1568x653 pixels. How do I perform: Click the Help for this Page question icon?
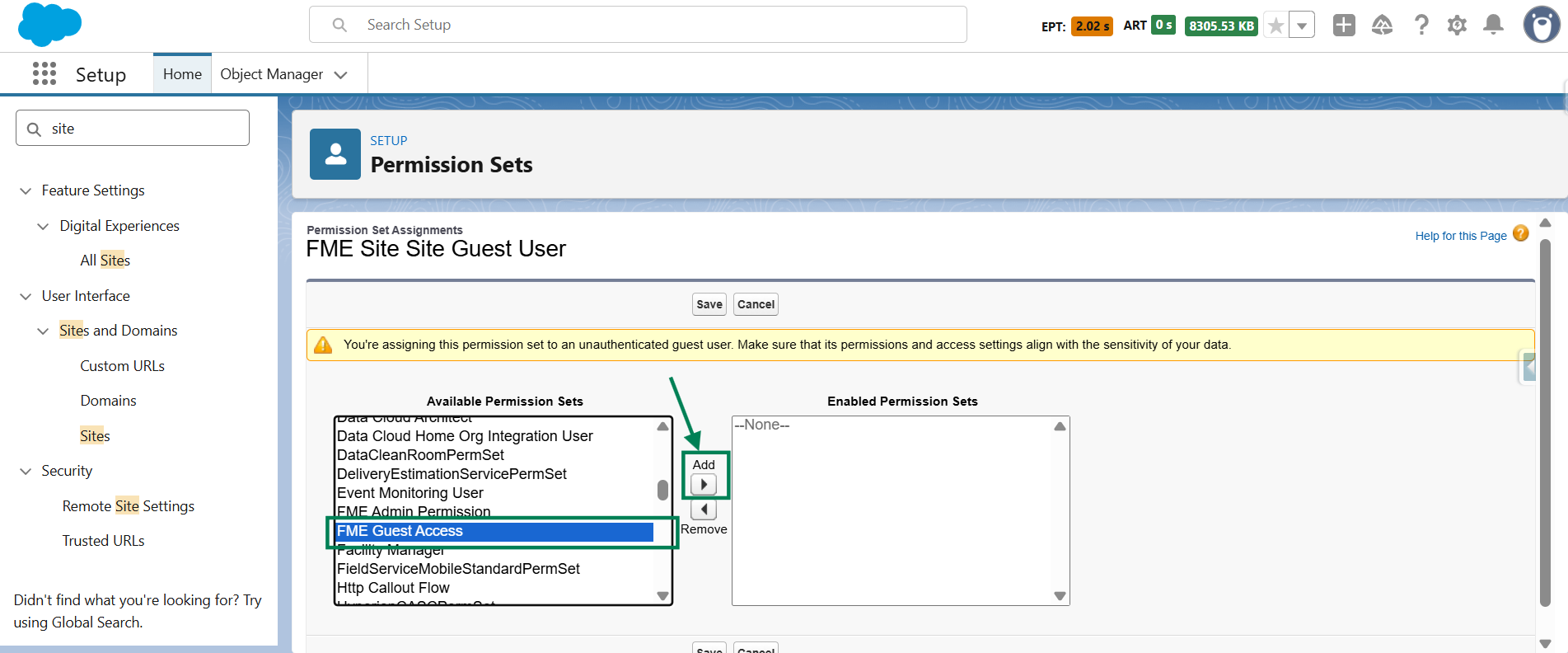point(1521,234)
